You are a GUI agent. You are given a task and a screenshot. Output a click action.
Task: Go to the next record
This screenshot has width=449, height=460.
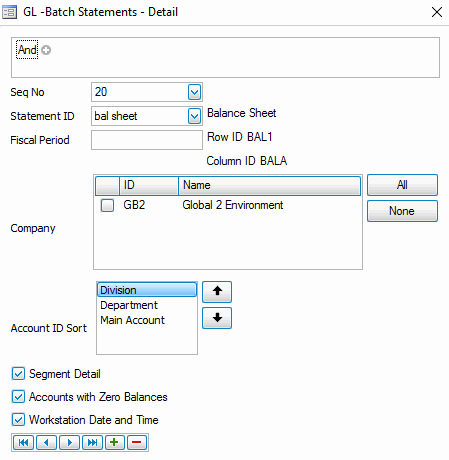[x=69, y=443]
